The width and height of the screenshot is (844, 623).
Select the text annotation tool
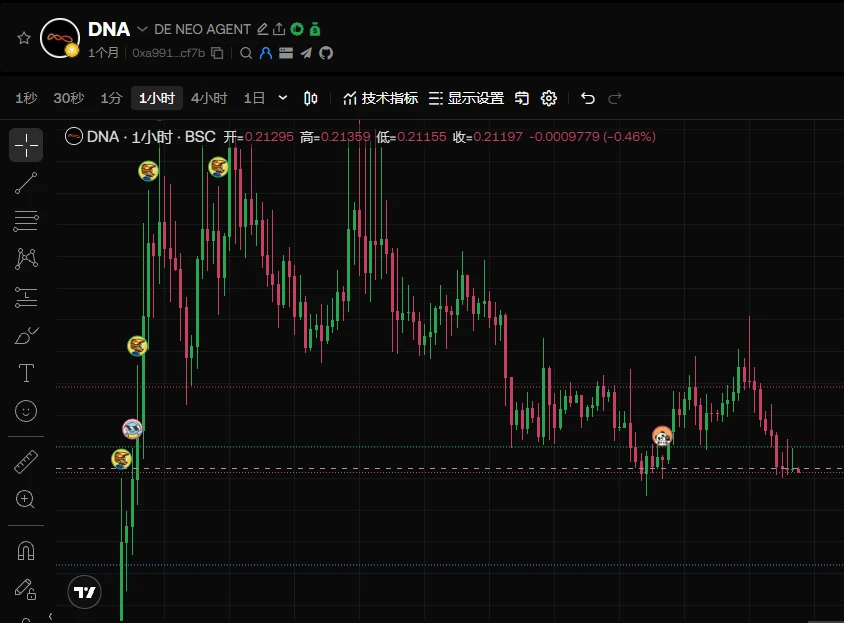[26, 373]
